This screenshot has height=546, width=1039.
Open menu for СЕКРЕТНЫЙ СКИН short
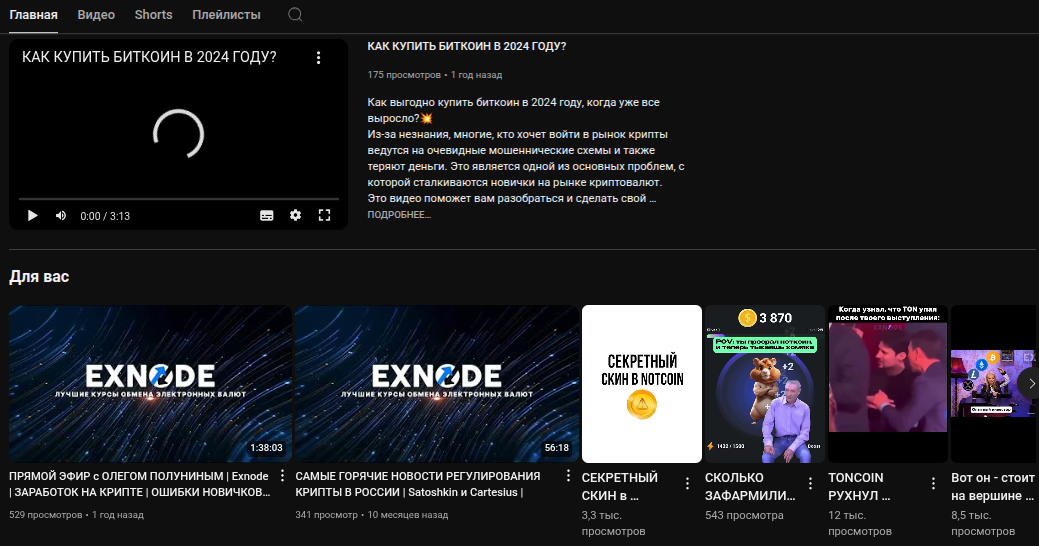pyautogui.click(x=687, y=484)
